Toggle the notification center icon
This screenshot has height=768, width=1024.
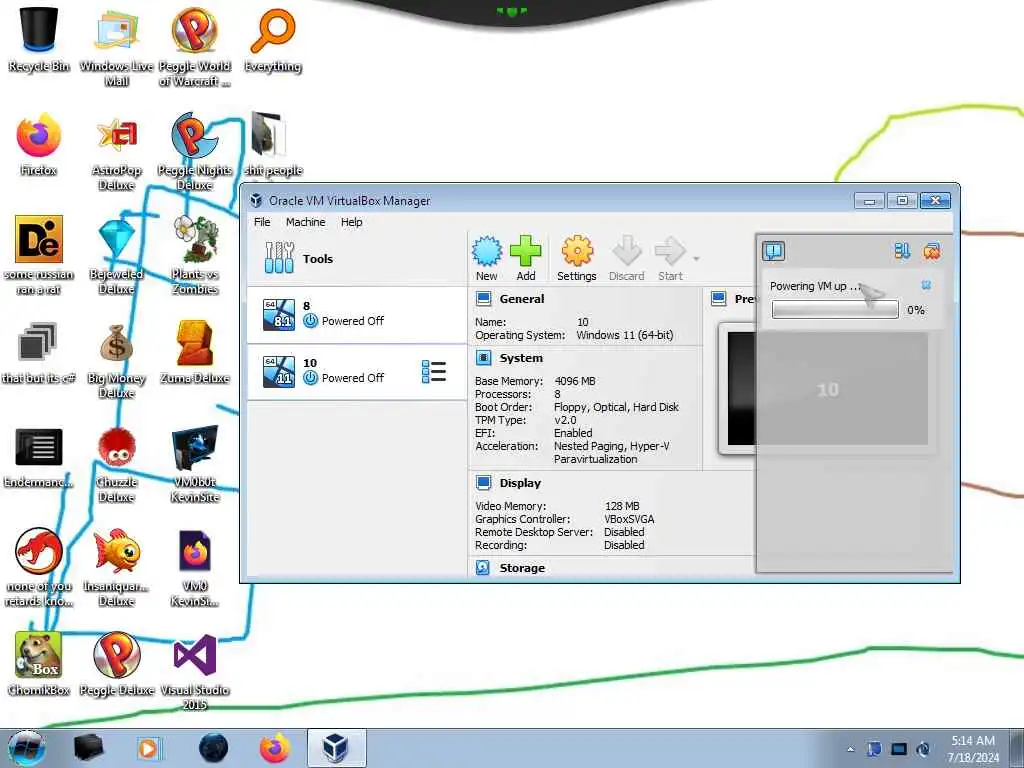click(x=774, y=251)
